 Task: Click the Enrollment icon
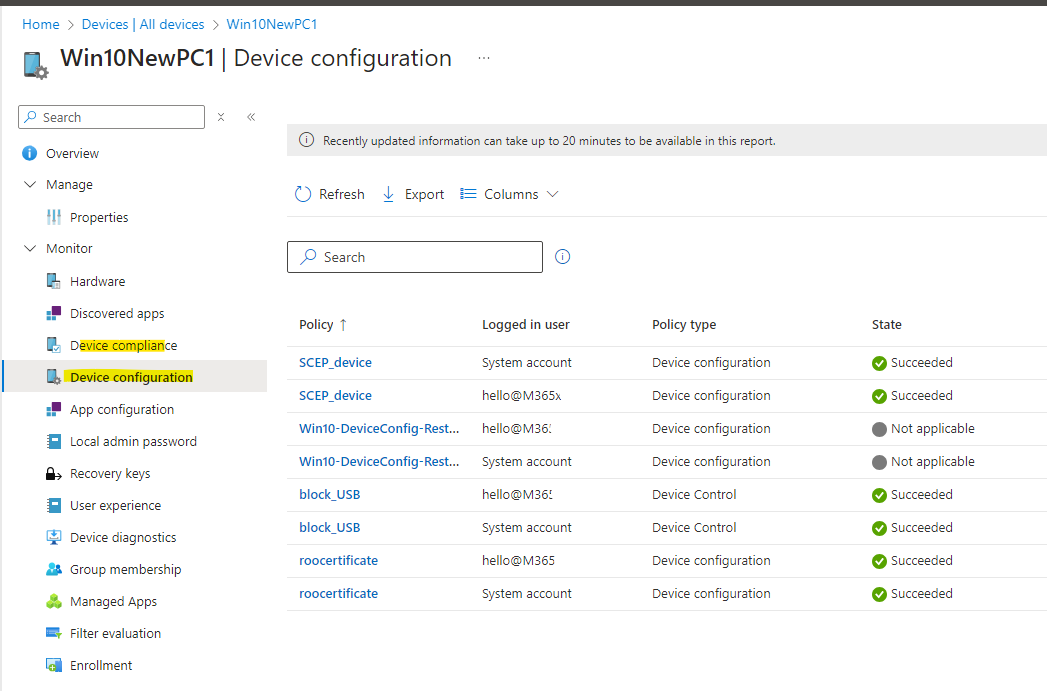click(x=54, y=666)
